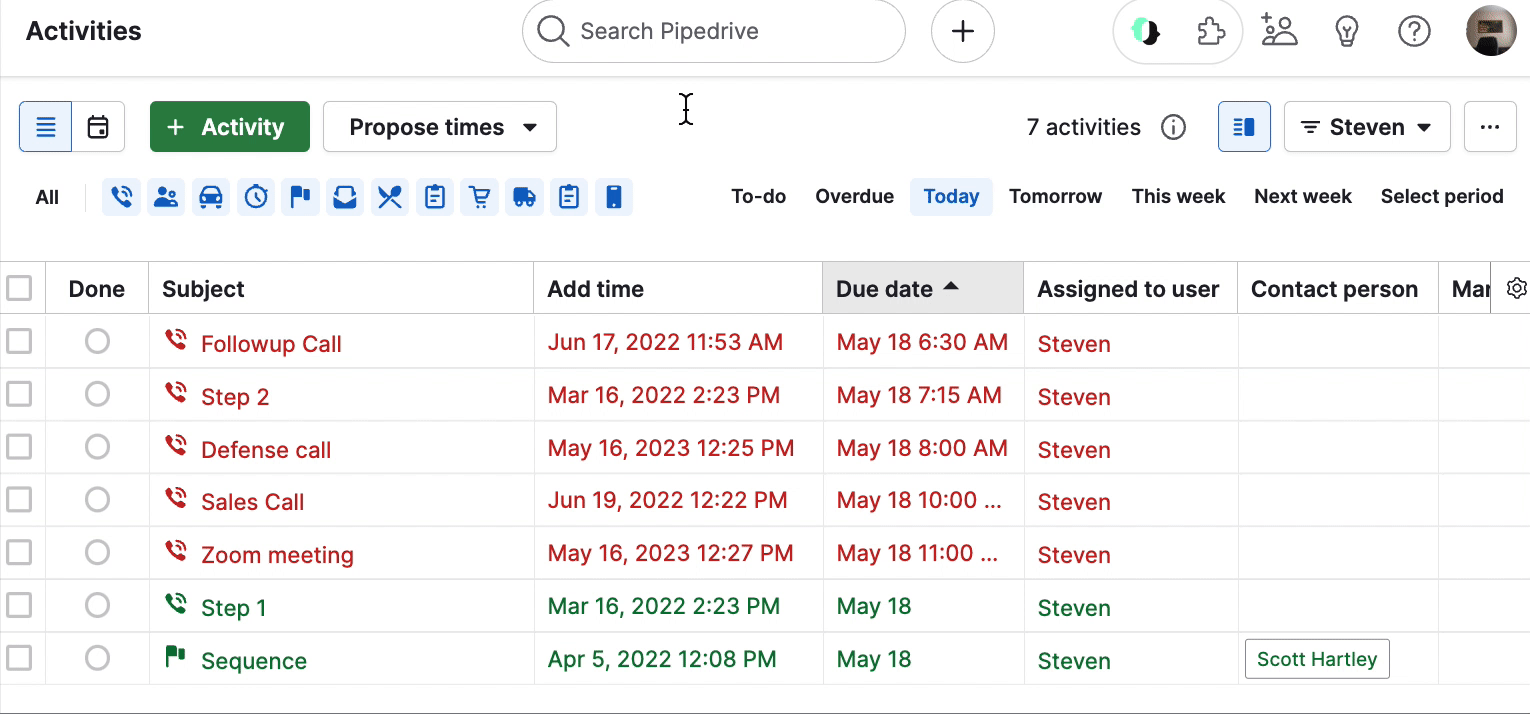The image size is (1530, 714).
Task: Filter by the Email activity icon
Action: pyautogui.click(x=345, y=197)
